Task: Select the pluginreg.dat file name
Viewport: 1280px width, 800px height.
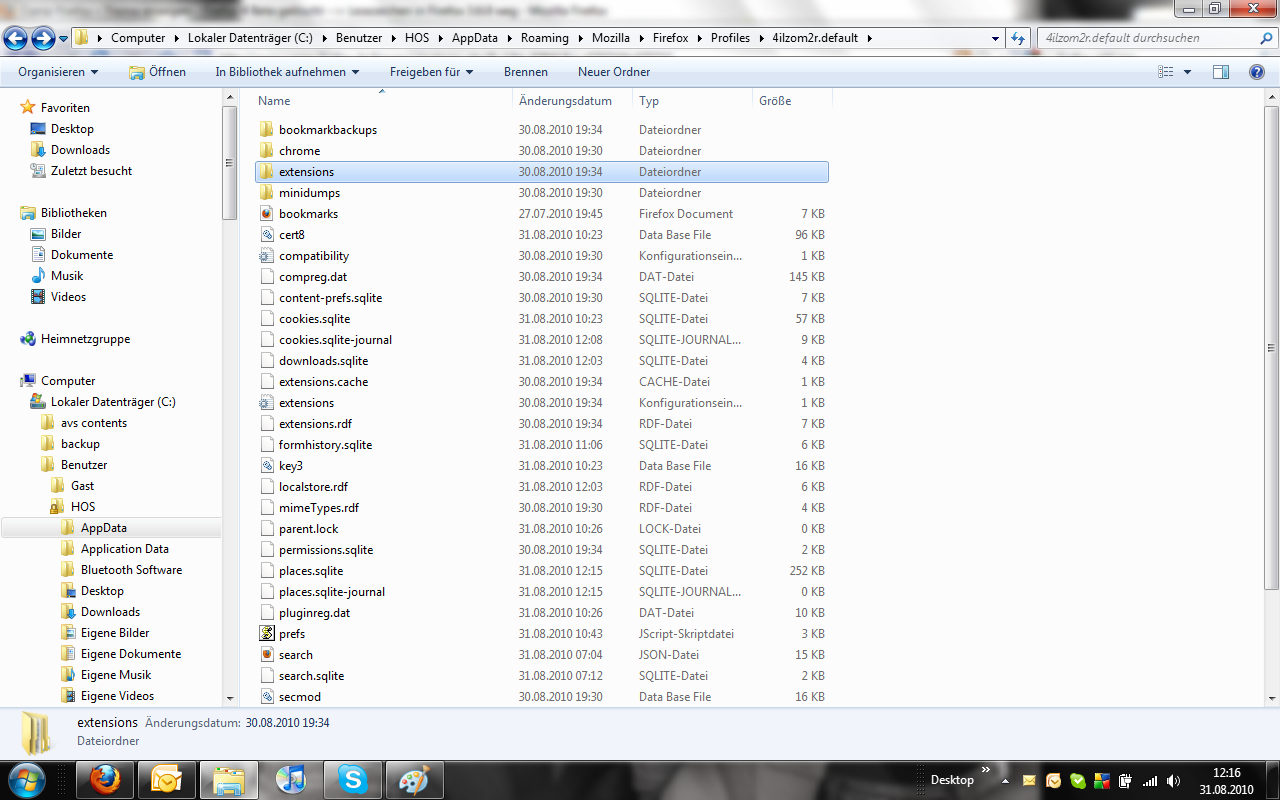Action: tap(314, 613)
